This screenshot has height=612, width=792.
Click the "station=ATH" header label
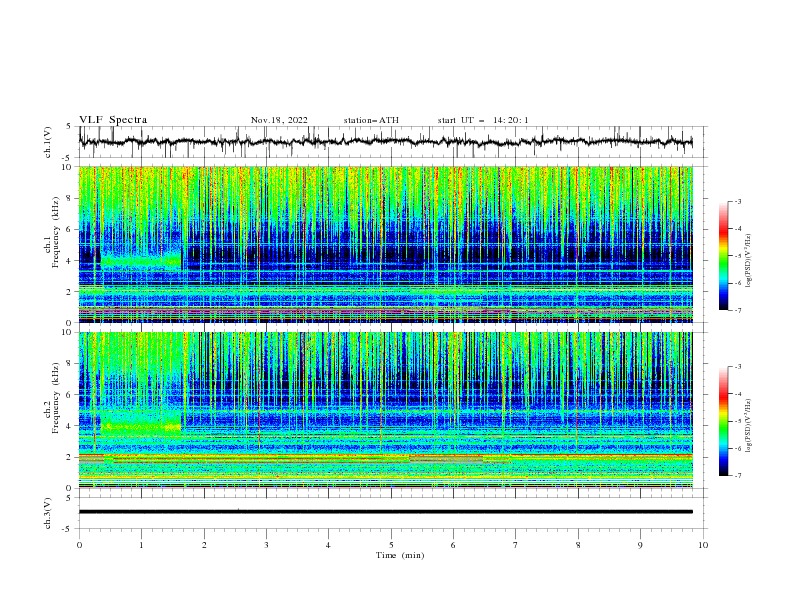(x=371, y=120)
